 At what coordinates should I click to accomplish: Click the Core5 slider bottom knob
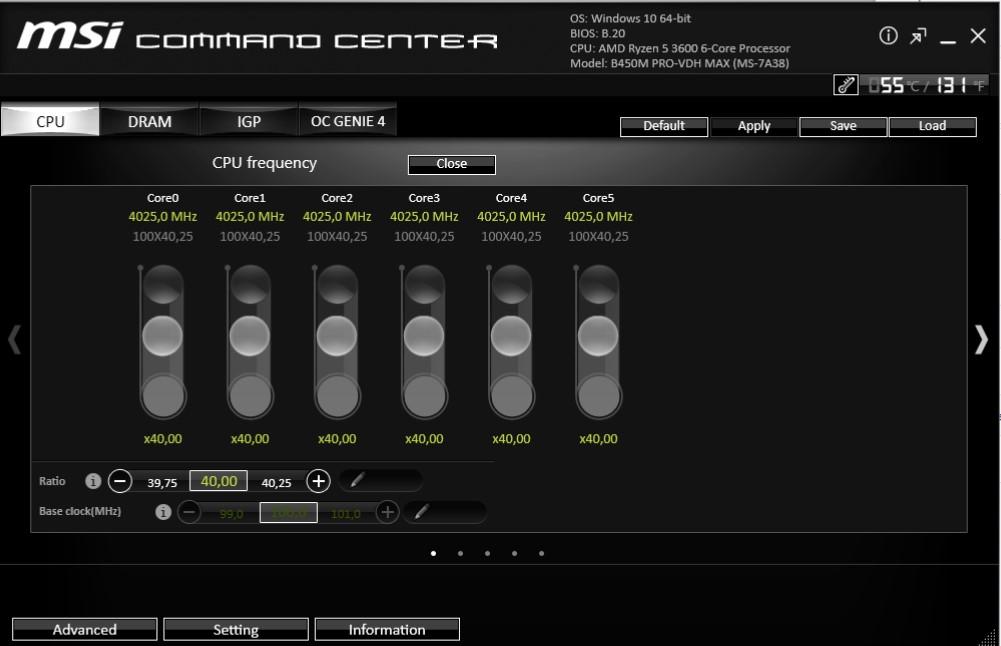[x=598, y=396]
